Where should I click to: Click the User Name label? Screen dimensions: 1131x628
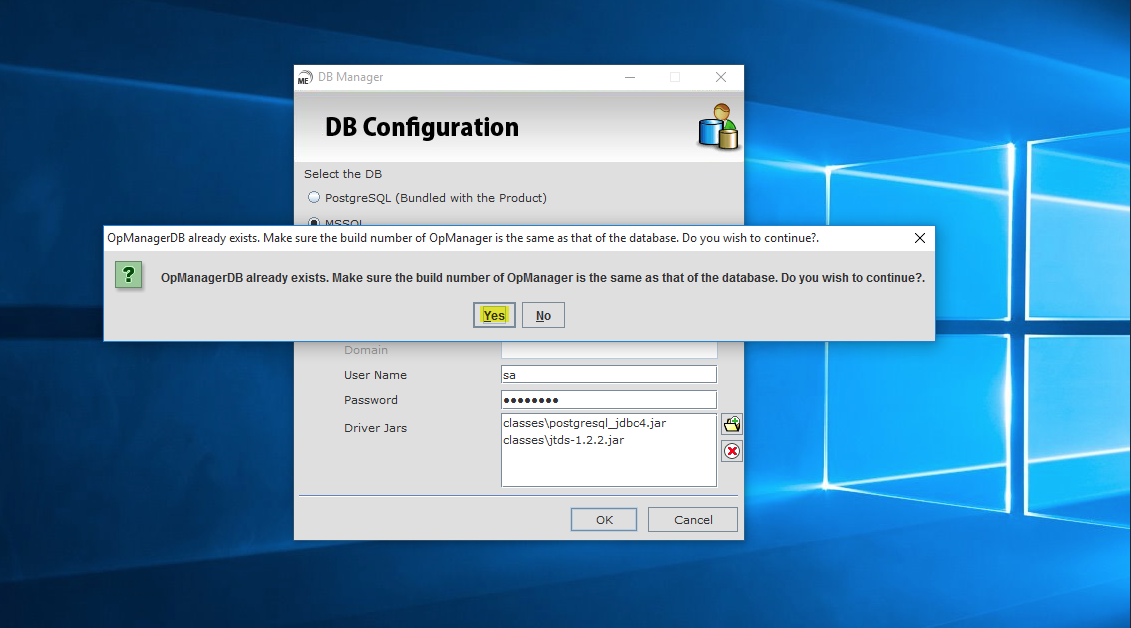tap(375, 375)
